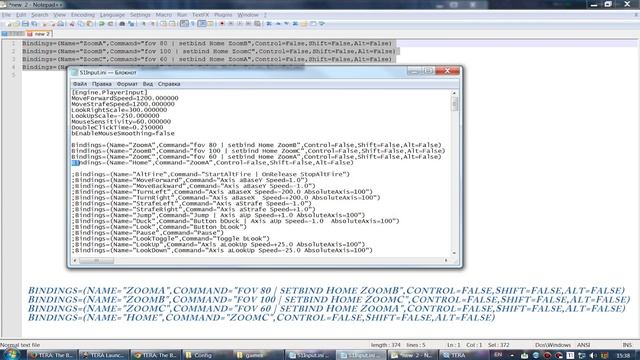Toggle synchronized vertical scrolling icon
The height and width of the screenshot is (360, 640).
coord(163,24)
